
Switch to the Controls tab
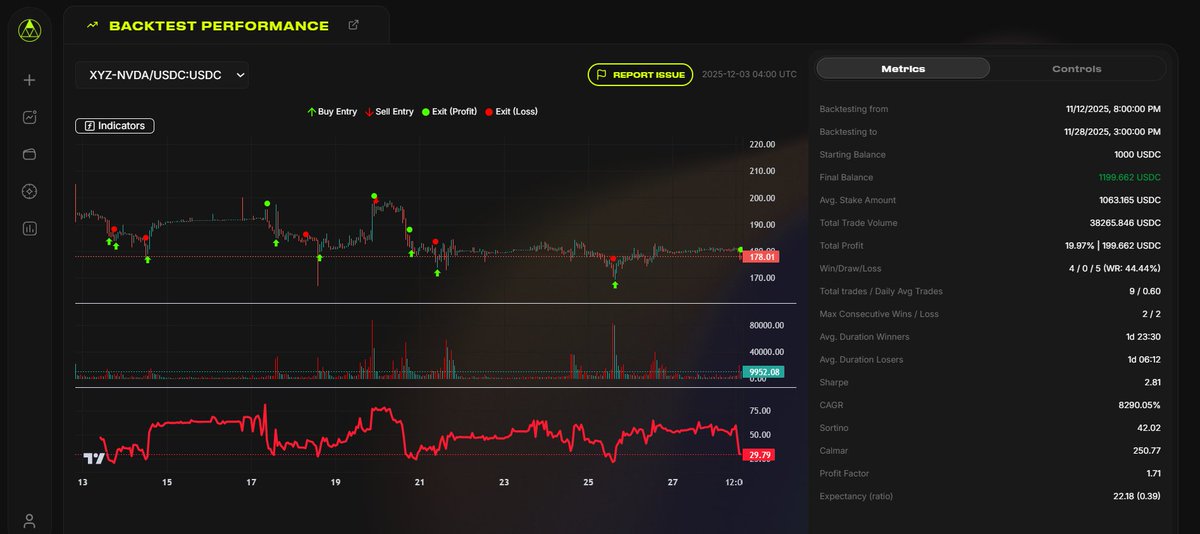1077,69
